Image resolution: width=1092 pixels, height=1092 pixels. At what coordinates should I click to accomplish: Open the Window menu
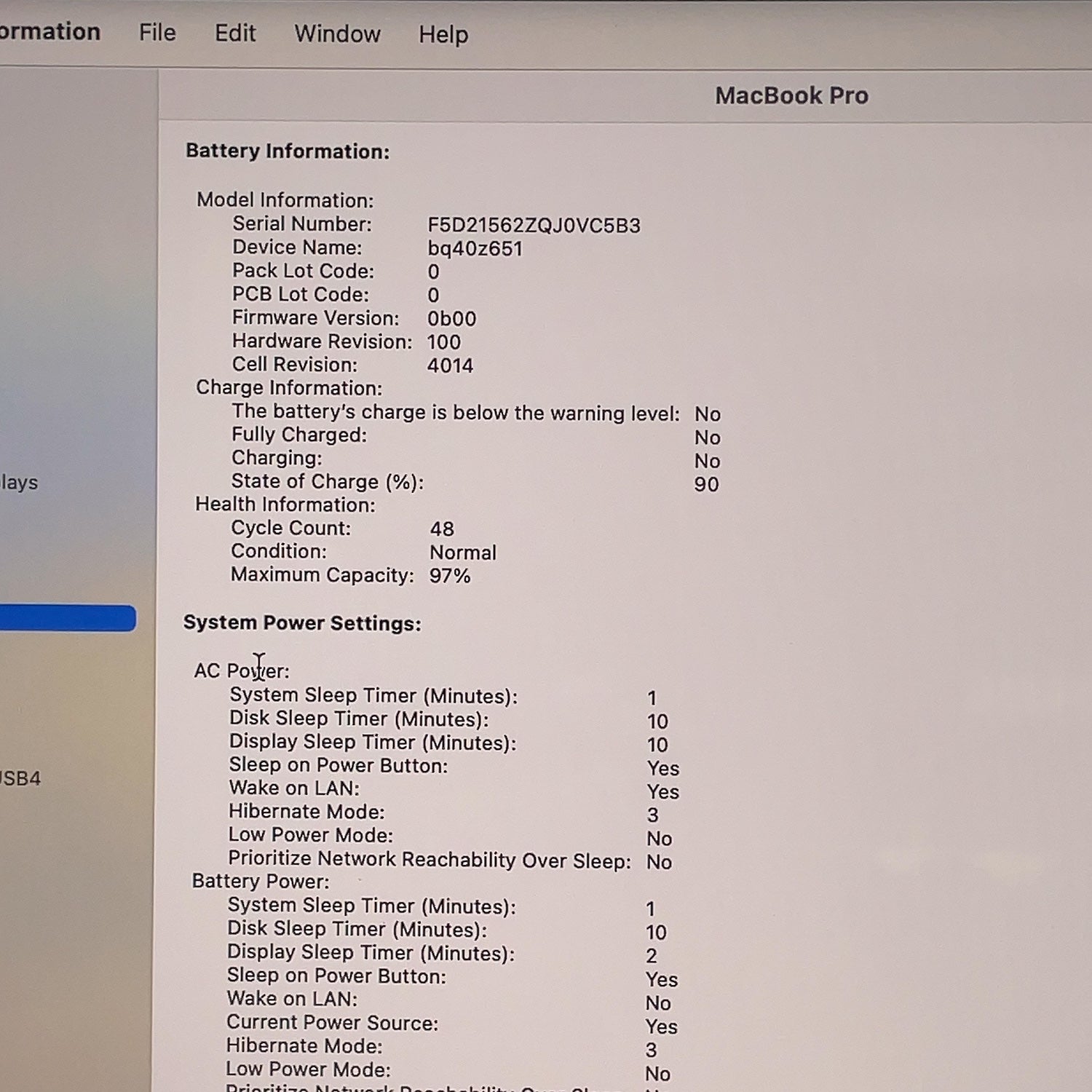click(x=337, y=34)
